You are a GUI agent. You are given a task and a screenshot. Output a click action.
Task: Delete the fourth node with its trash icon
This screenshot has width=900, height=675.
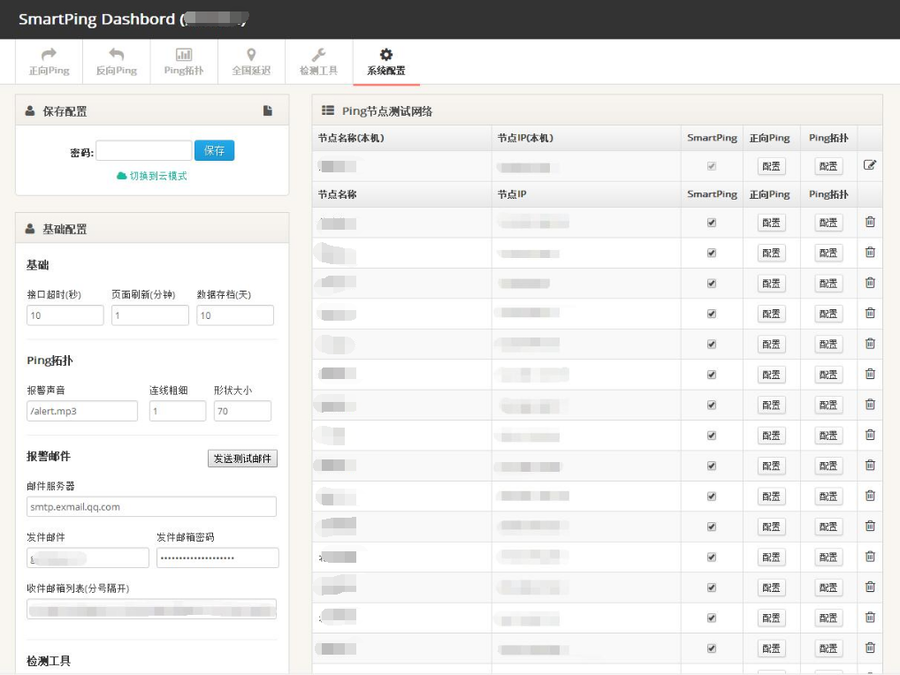tap(870, 313)
